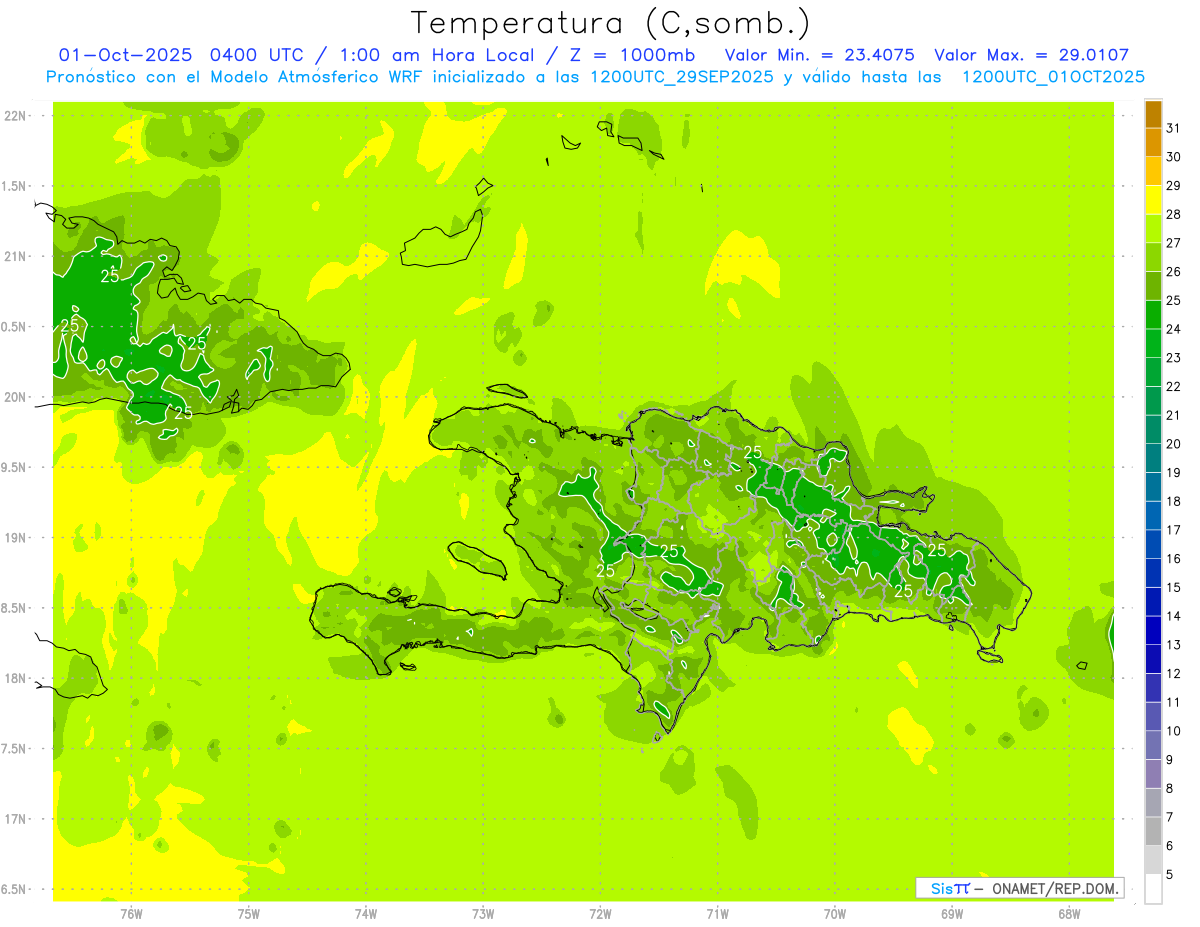The width and height of the screenshot is (1200, 927).
Task: Click the Temperatura (C,somb.) chart title
Action: [611, 23]
